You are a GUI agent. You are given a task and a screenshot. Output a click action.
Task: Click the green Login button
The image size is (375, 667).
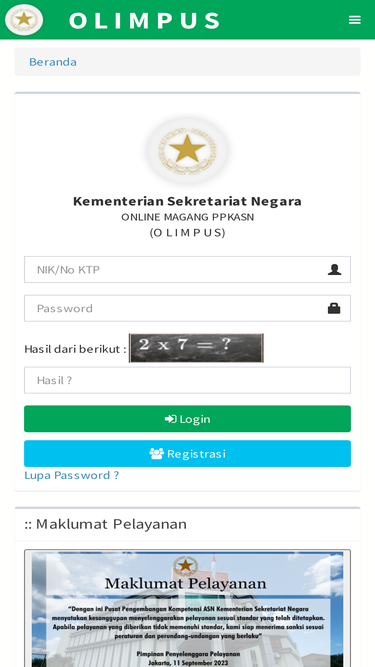[x=188, y=419]
